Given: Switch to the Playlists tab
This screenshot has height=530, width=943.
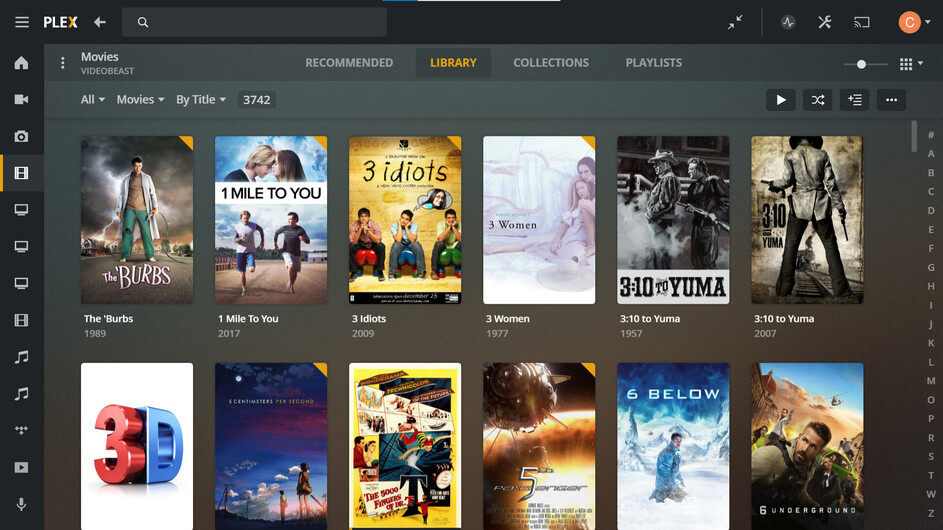Looking at the screenshot, I should 654,63.
